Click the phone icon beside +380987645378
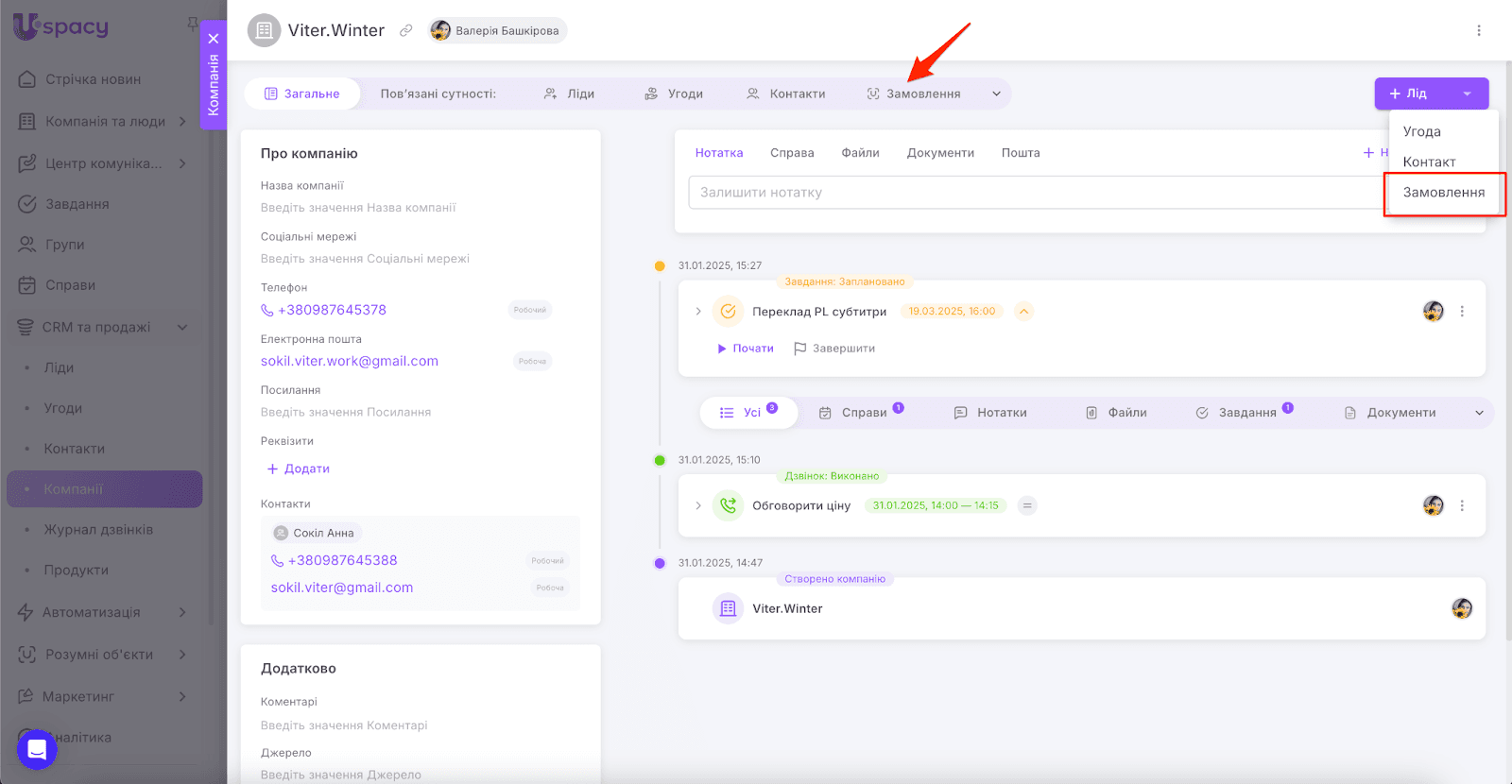The height and width of the screenshot is (784, 1512). (267, 310)
